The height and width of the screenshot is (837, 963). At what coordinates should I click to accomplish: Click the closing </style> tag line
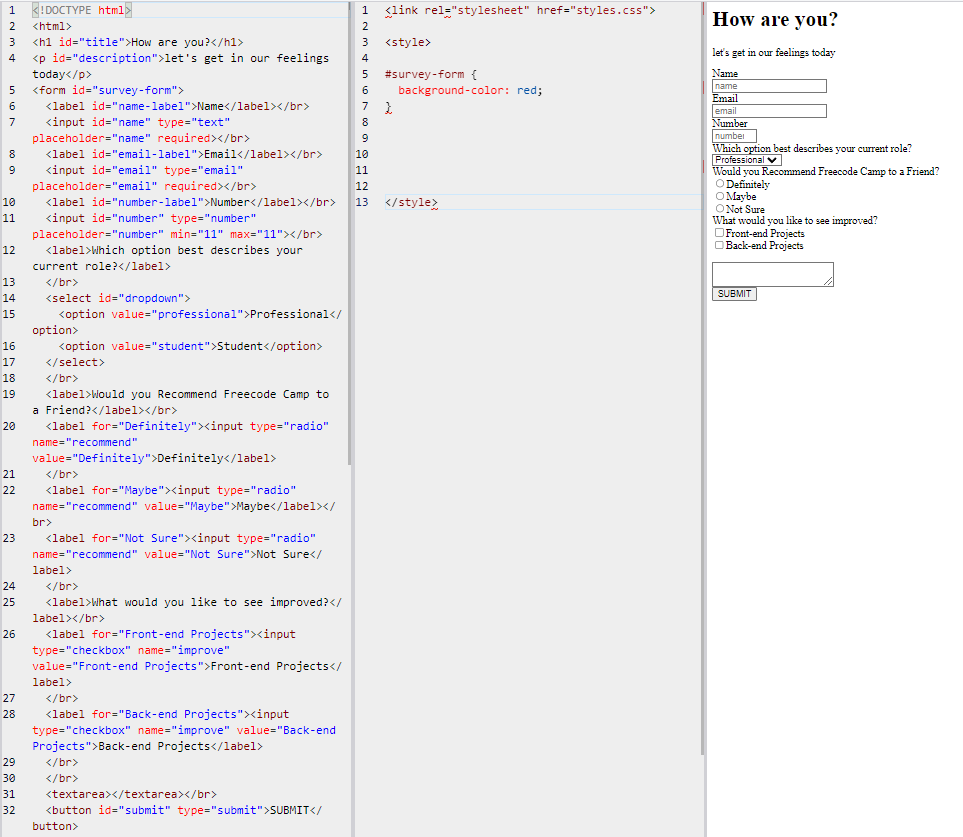(411, 202)
